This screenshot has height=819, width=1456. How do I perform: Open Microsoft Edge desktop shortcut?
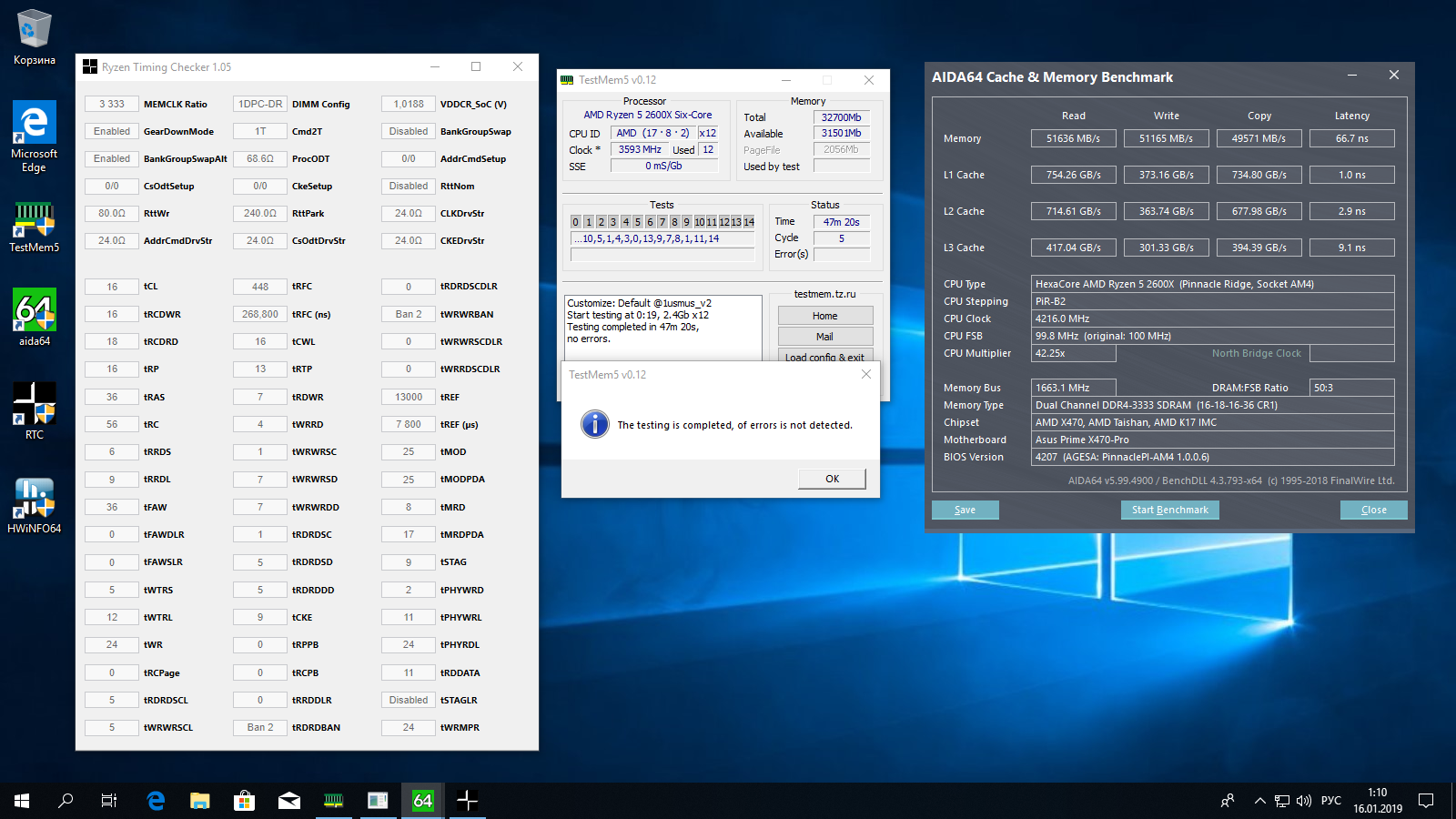pyautogui.click(x=34, y=135)
